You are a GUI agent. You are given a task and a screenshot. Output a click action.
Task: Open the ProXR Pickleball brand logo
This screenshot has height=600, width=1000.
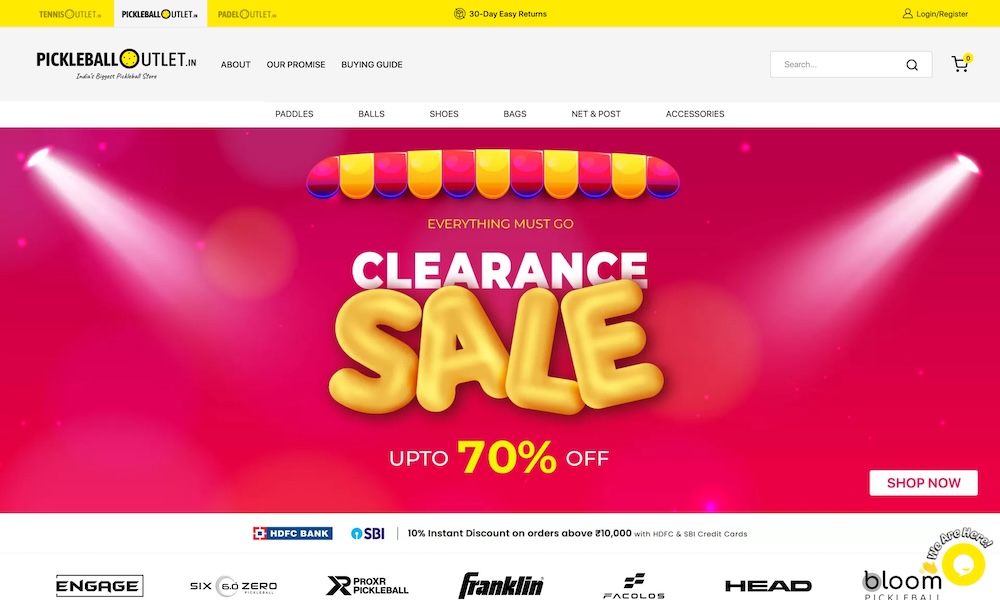coord(367,585)
